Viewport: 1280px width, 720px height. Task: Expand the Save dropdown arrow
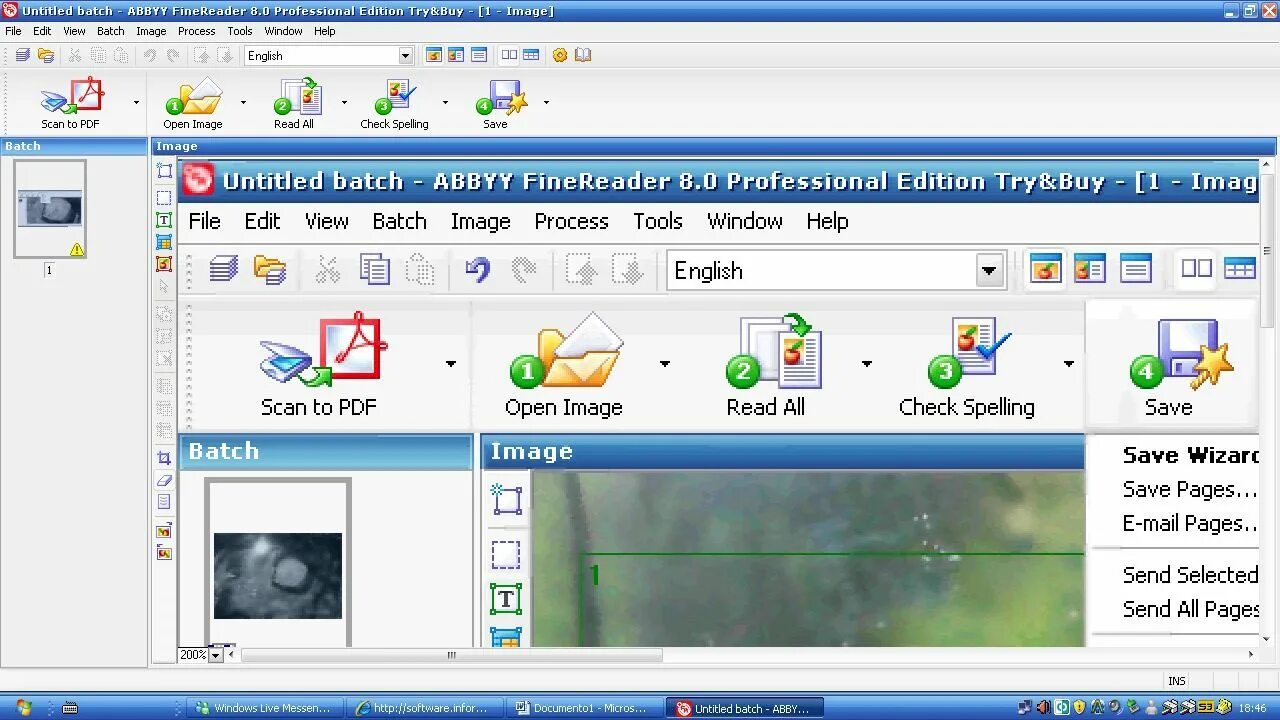point(546,102)
